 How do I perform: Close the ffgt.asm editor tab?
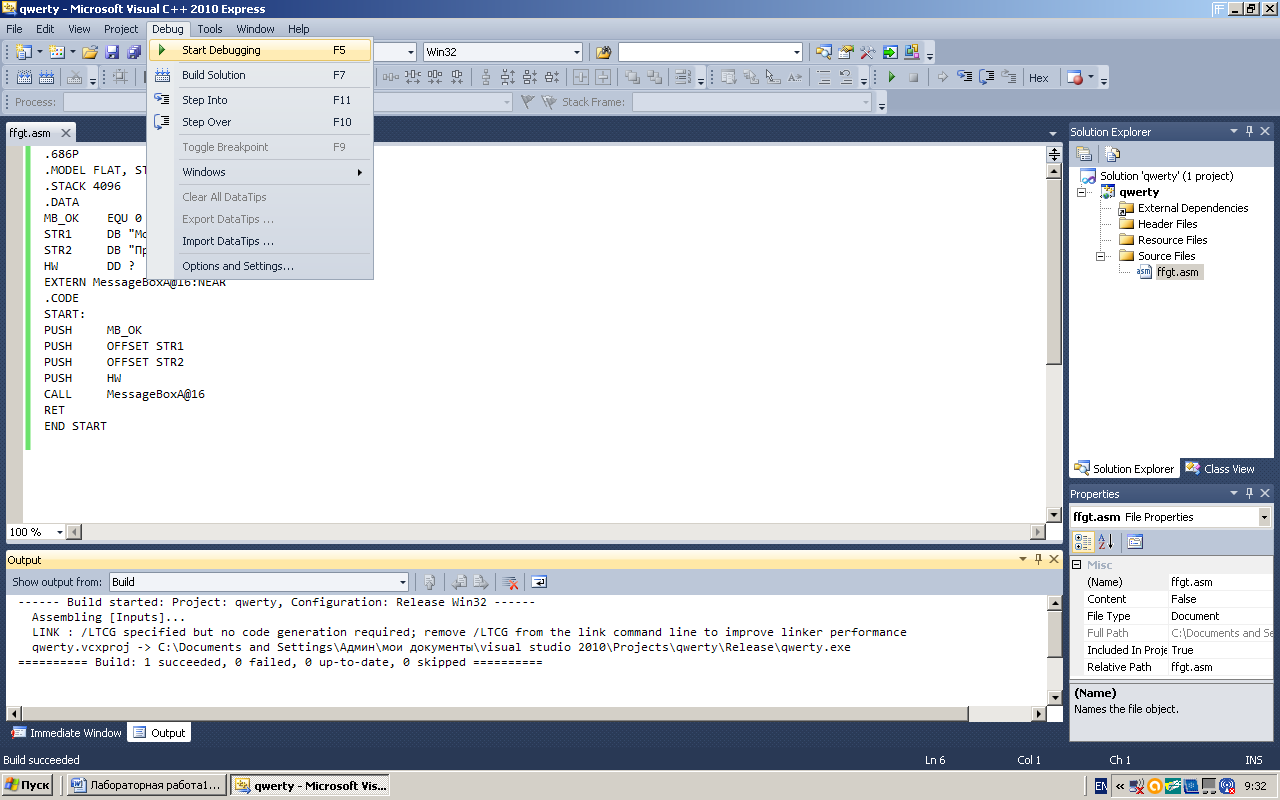[x=66, y=133]
